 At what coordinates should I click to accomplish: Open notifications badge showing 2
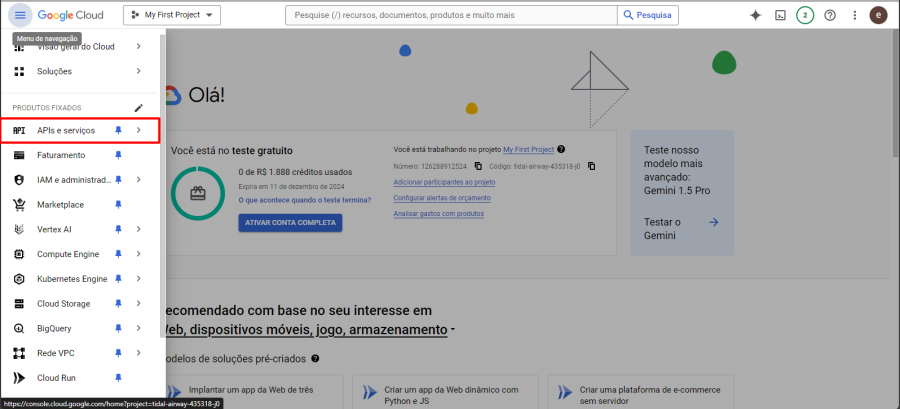(x=805, y=15)
